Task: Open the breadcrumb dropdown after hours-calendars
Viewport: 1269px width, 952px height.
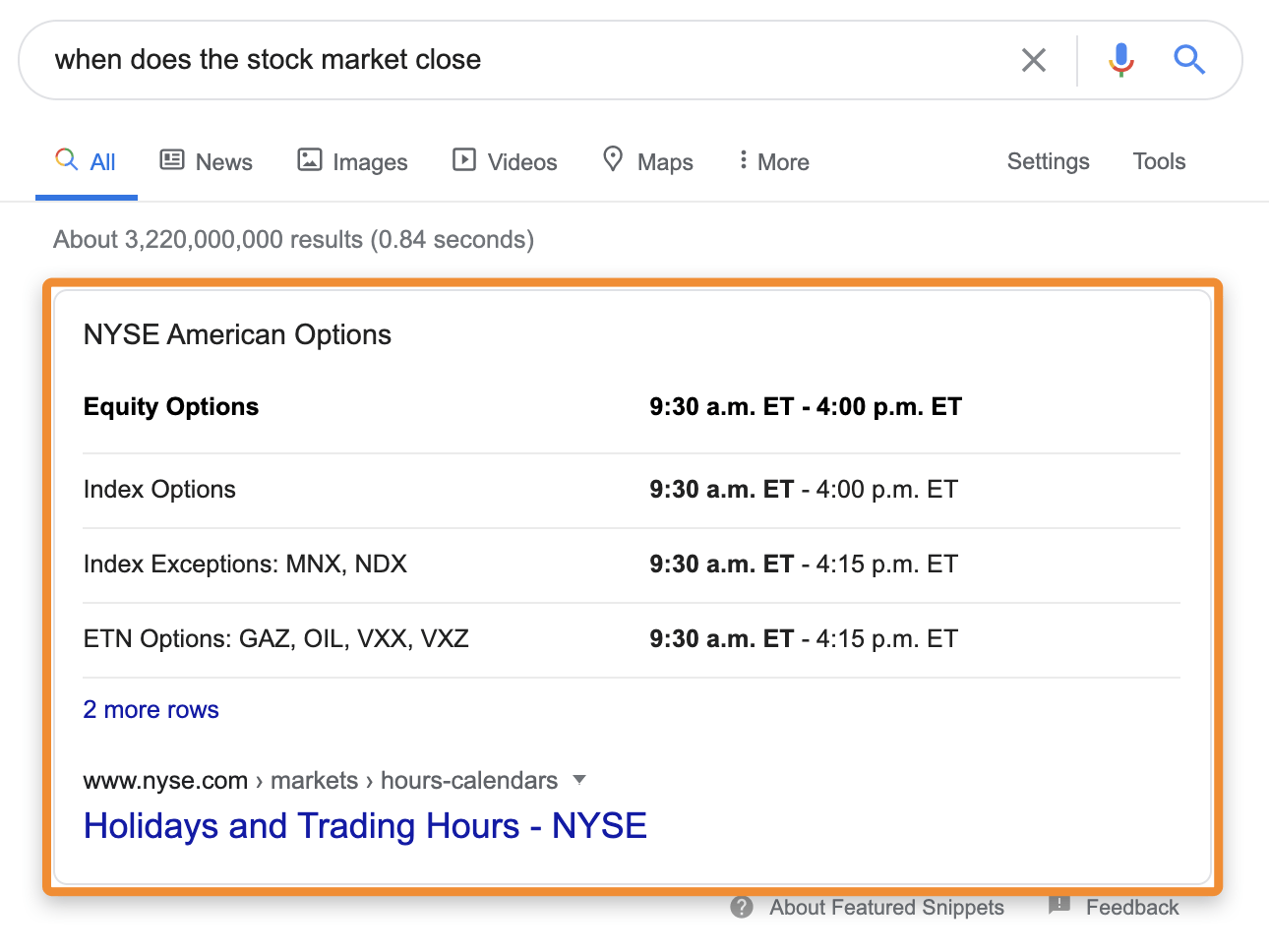Action: [579, 780]
